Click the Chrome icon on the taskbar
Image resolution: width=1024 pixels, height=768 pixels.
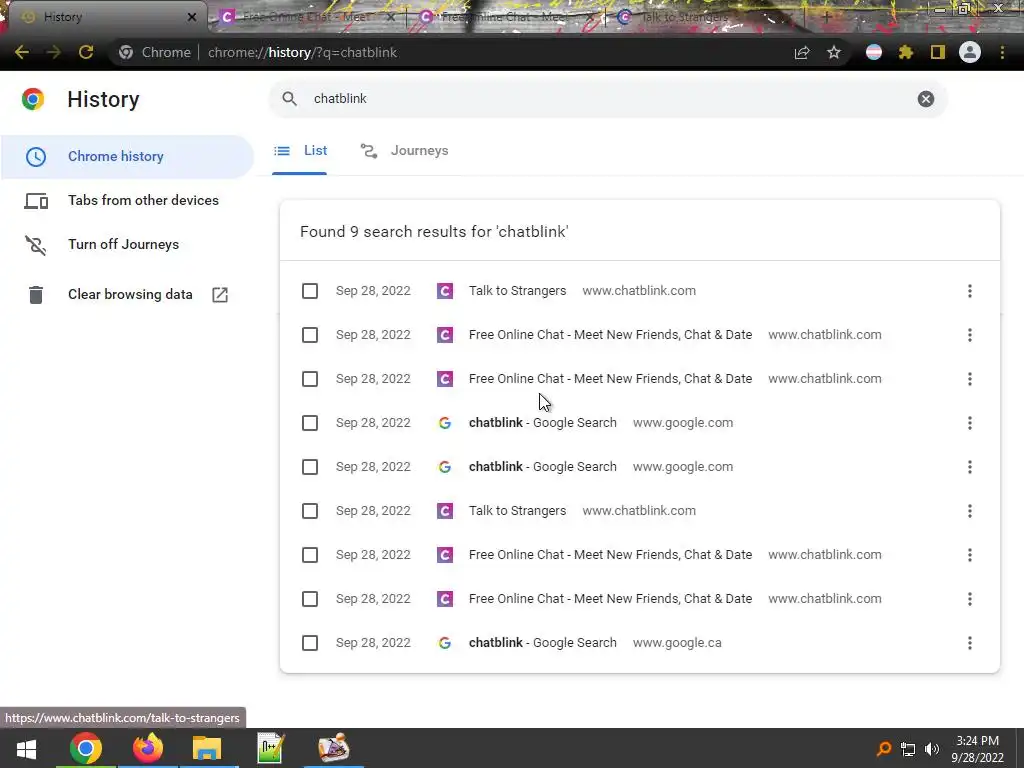86,748
